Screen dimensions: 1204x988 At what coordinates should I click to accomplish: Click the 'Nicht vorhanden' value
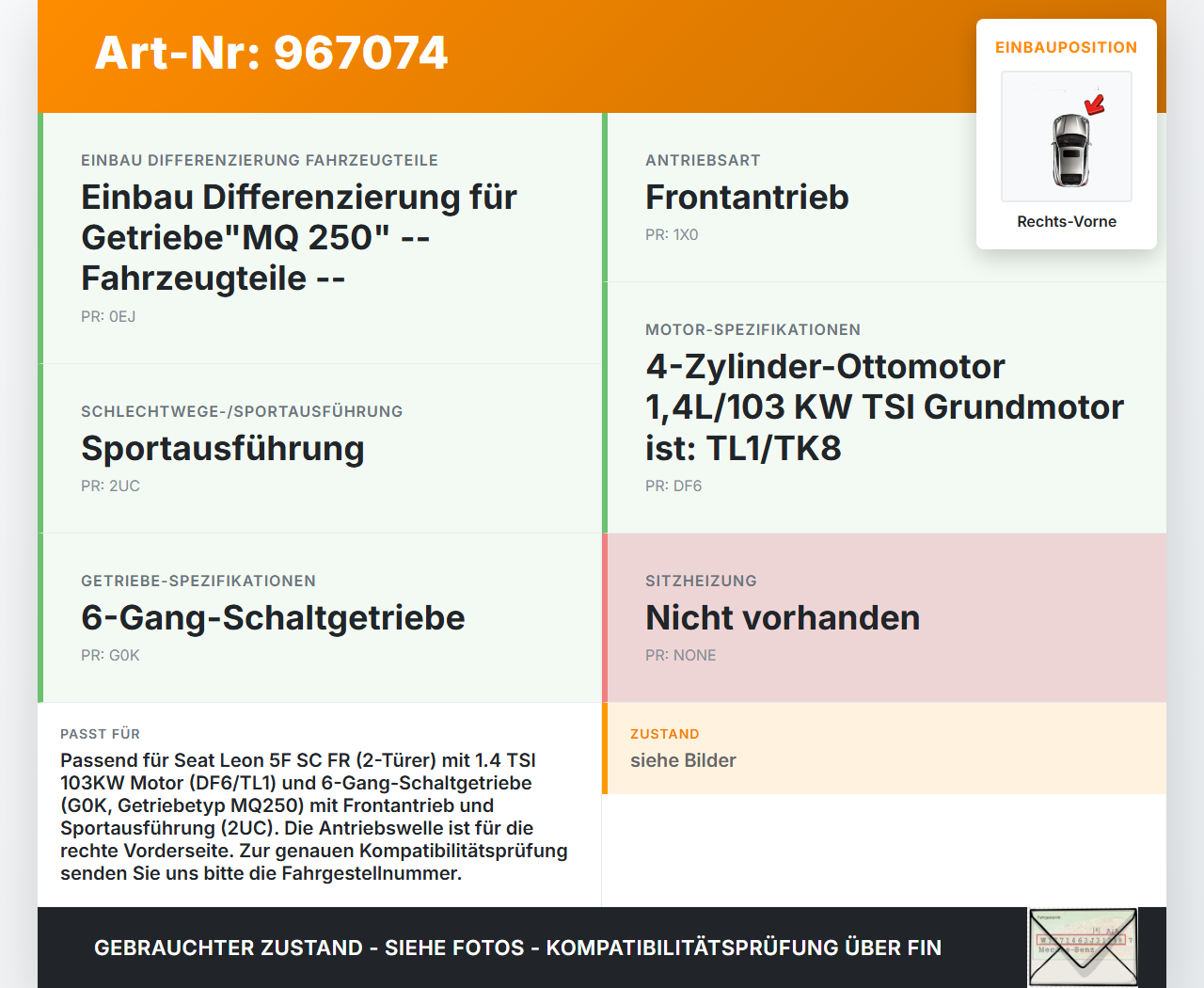coord(783,617)
